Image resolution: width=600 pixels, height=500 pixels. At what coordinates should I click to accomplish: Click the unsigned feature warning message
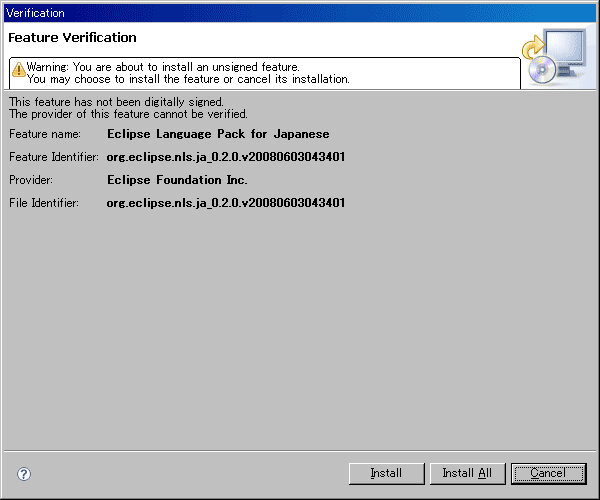[188, 73]
